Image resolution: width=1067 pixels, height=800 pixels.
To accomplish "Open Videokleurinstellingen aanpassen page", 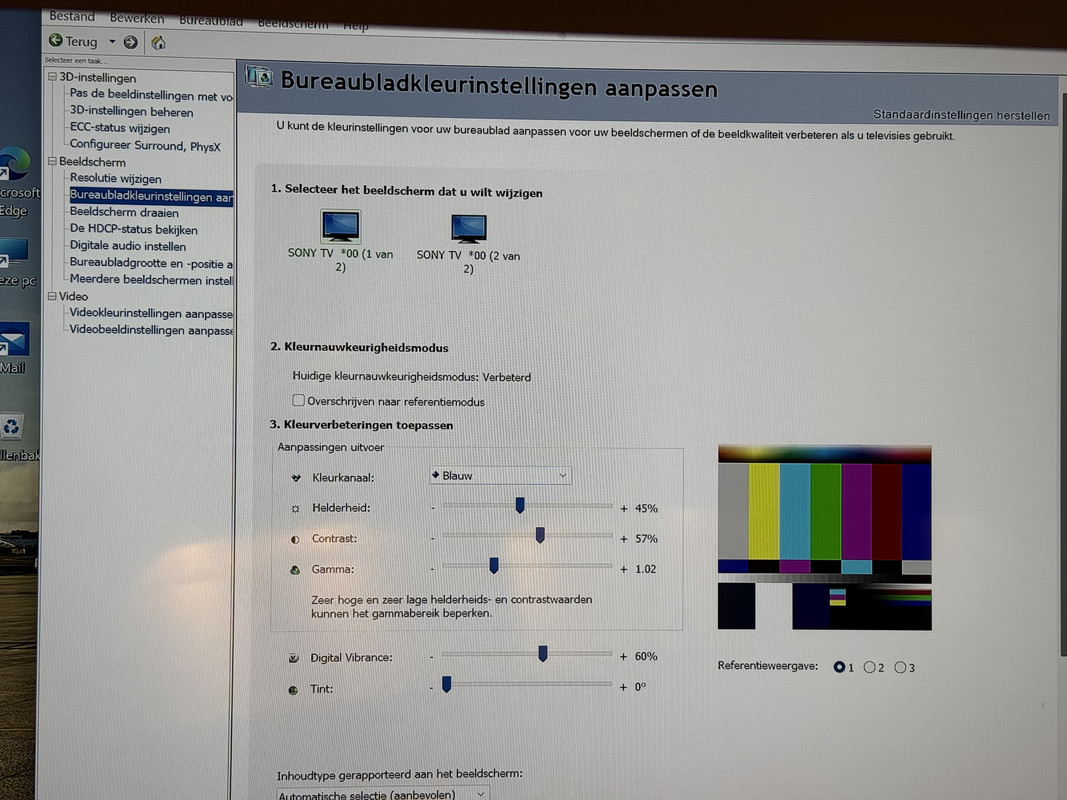I will (x=151, y=313).
